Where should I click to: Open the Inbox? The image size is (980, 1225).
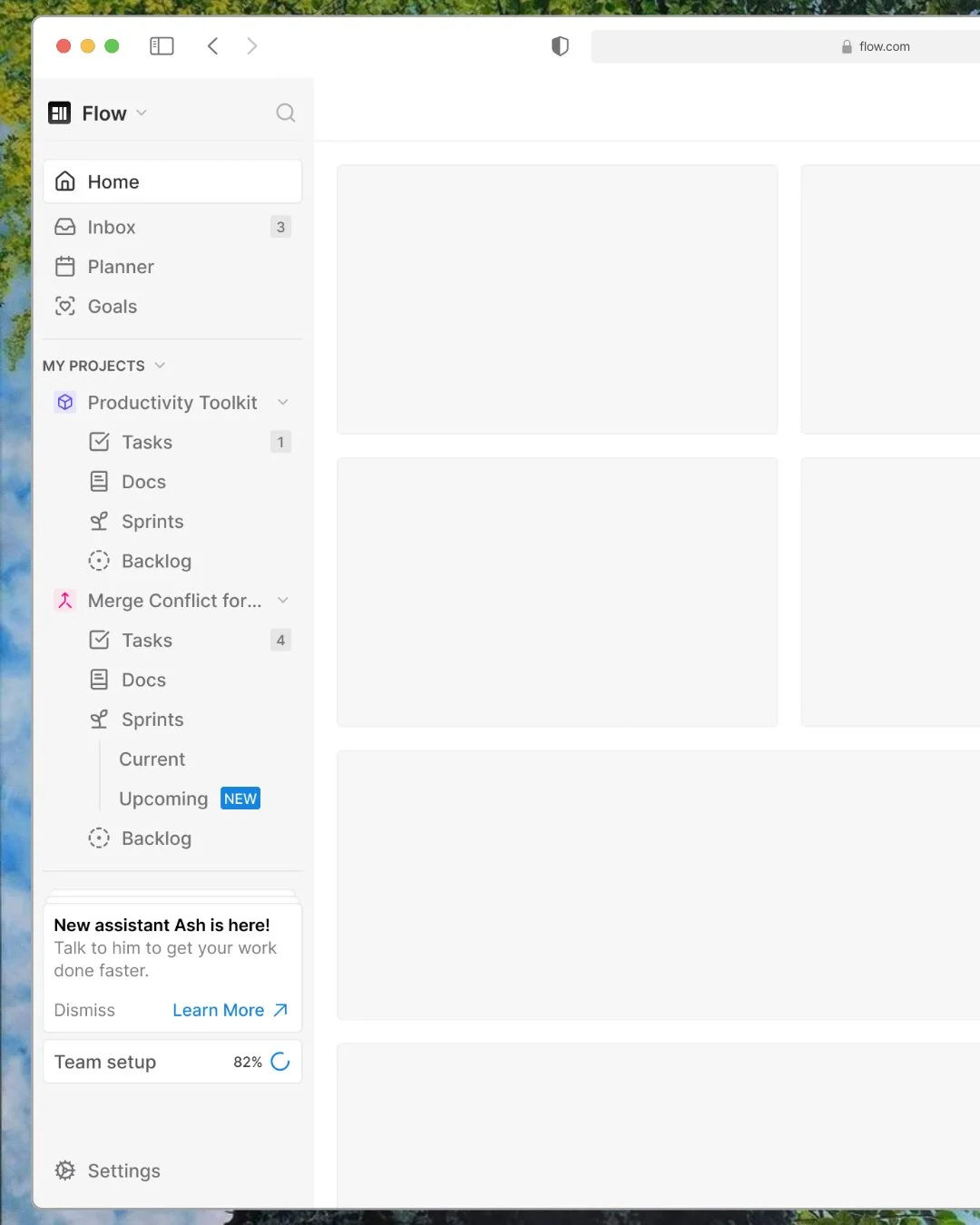(x=172, y=227)
